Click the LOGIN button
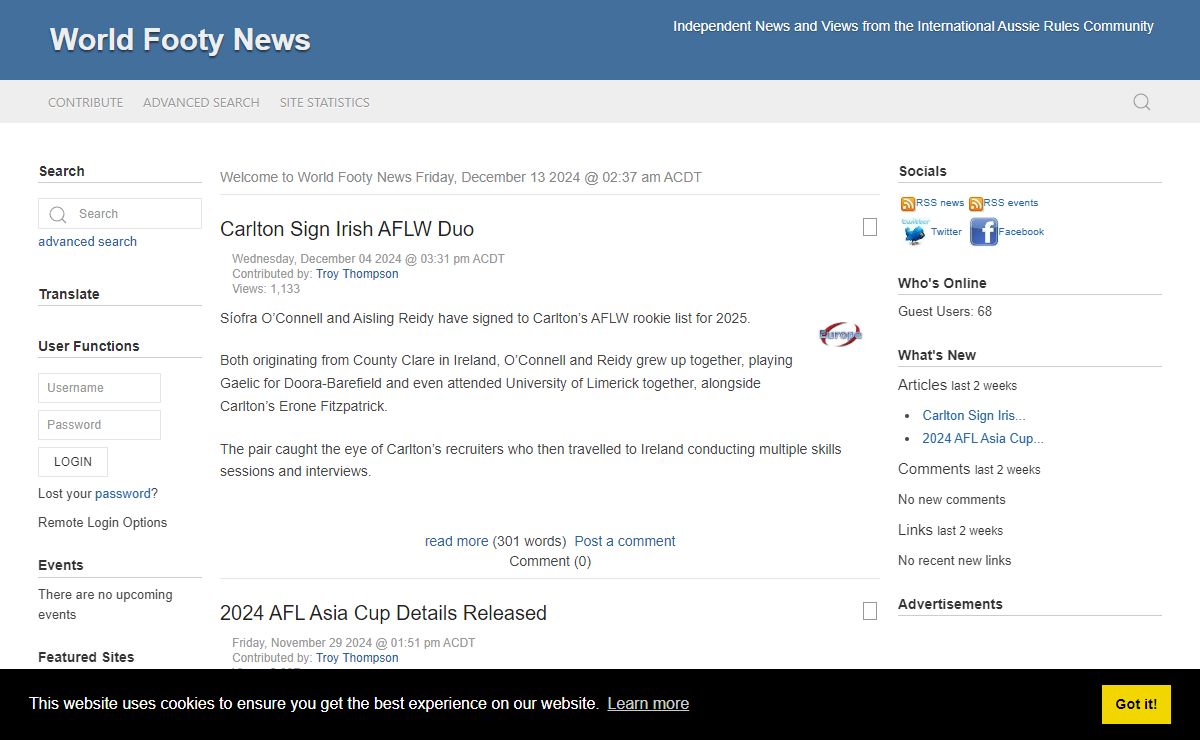This screenshot has height=740, width=1200. pos(73,462)
